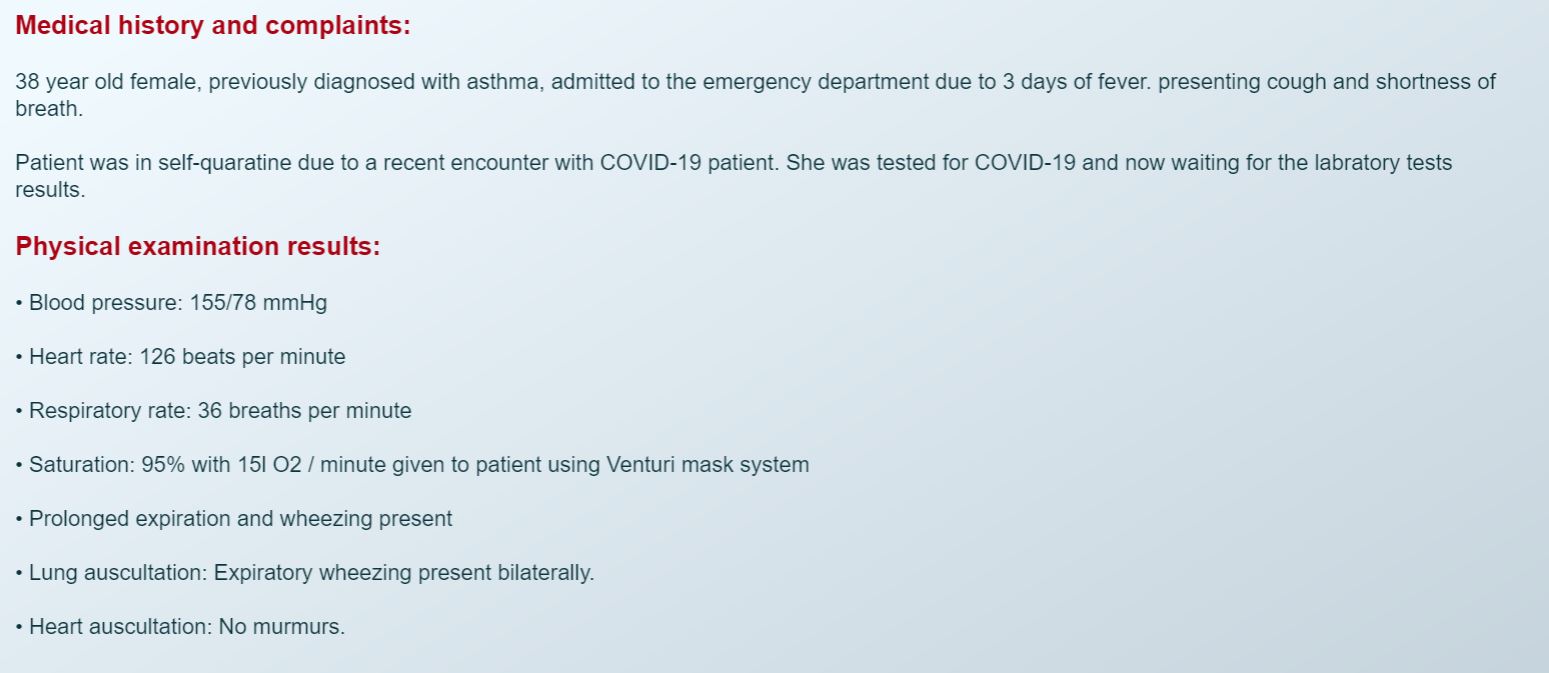This screenshot has width=1549, height=673.
Task: Click the Heart rate 126 beats line
Action: 180,356
